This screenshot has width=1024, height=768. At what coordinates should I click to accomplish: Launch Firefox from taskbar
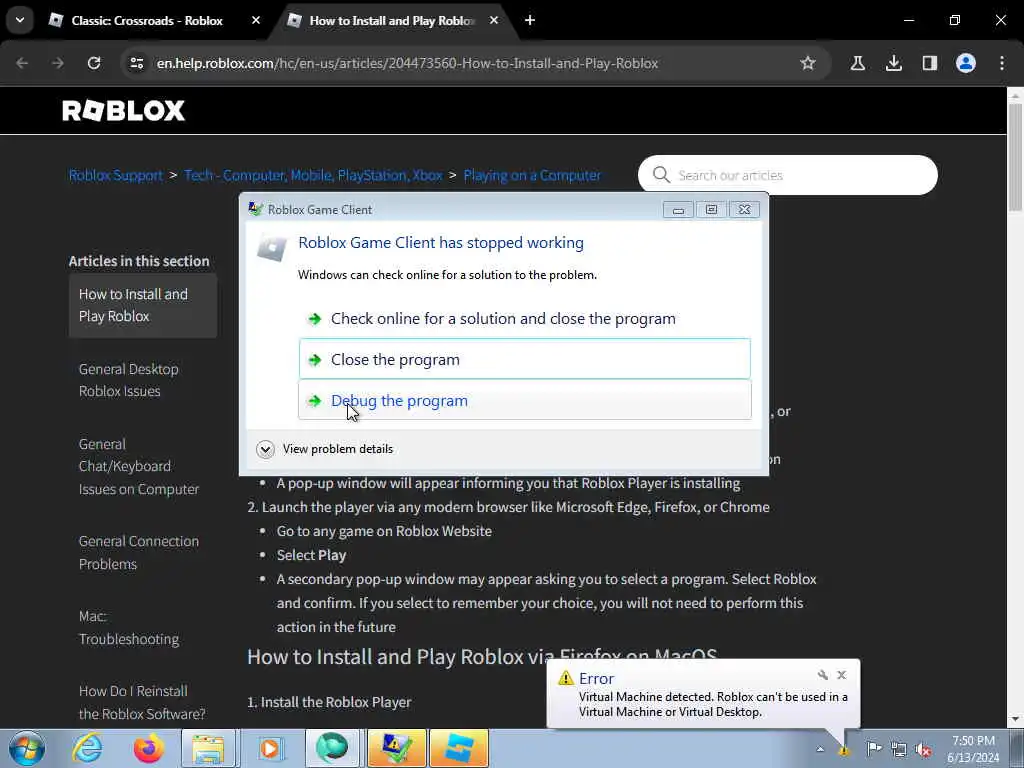click(x=148, y=748)
